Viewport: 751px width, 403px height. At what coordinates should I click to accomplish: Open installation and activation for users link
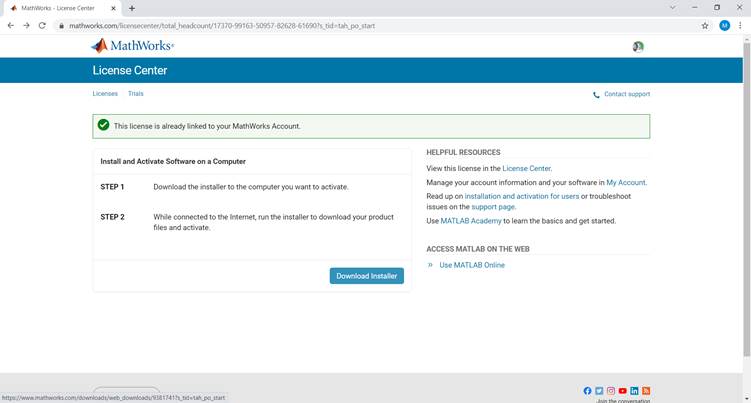tap(522, 196)
